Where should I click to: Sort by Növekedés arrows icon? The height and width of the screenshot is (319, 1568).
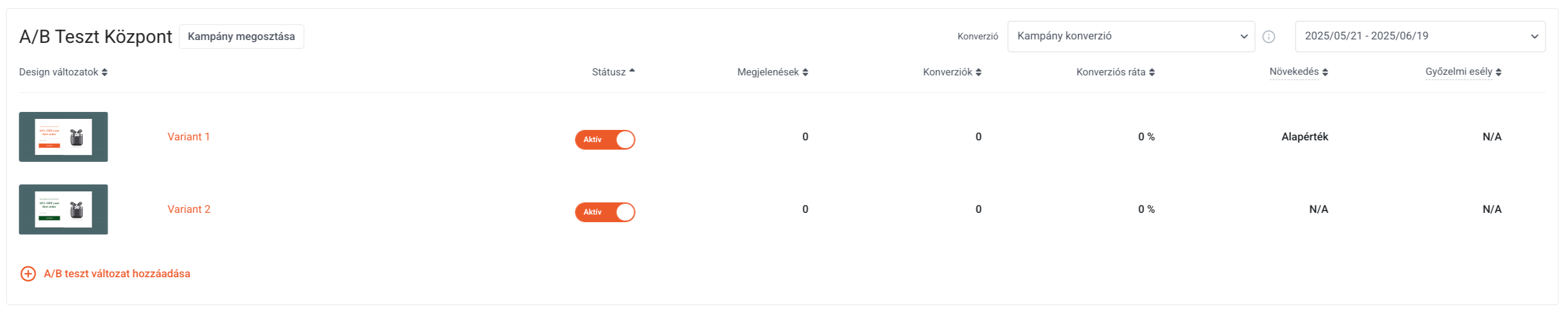1325,72
